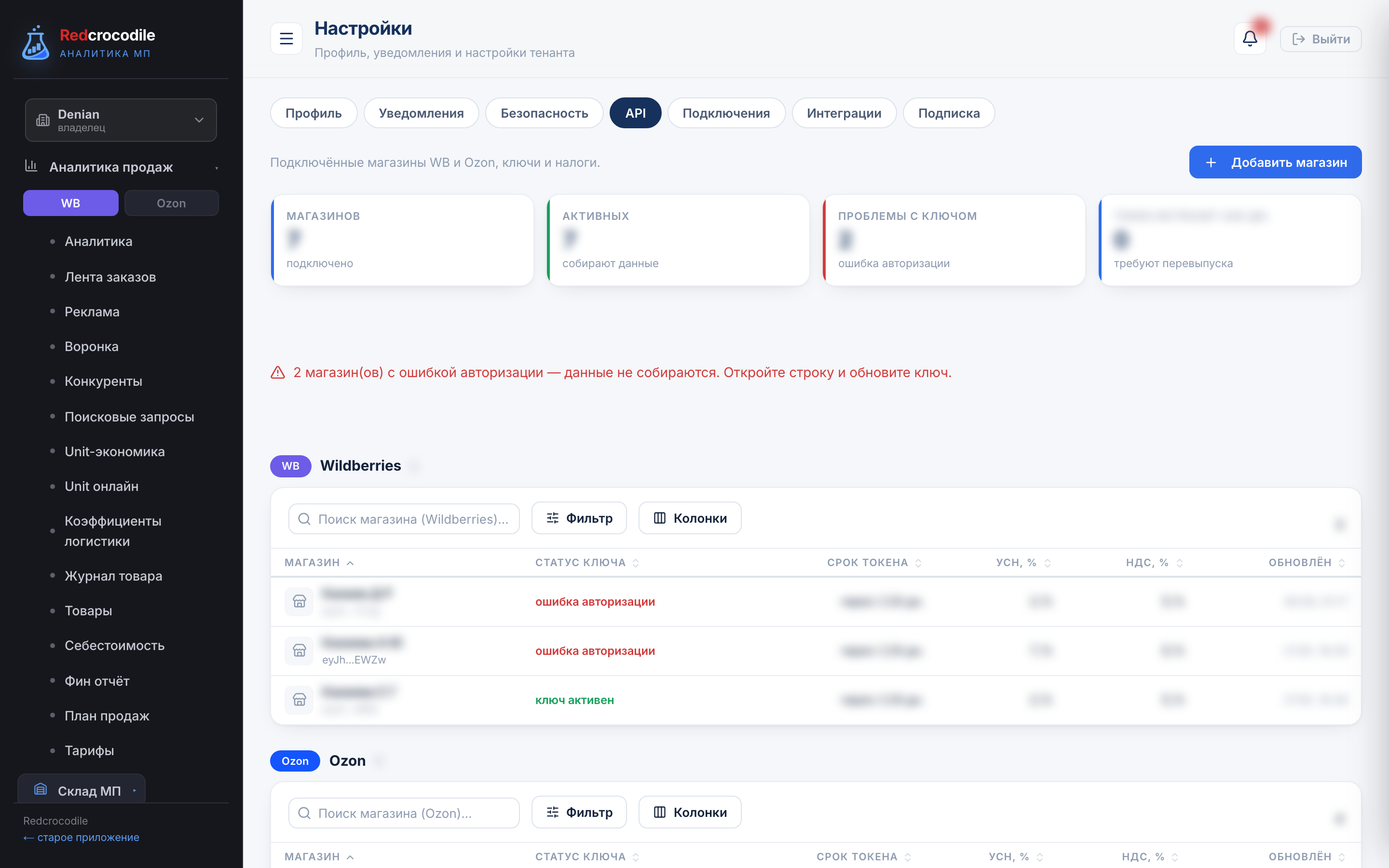Click the Добавить магазин button
Viewport: 1389px width, 868px height.
pyautogui.click(x=1275, y=163)
